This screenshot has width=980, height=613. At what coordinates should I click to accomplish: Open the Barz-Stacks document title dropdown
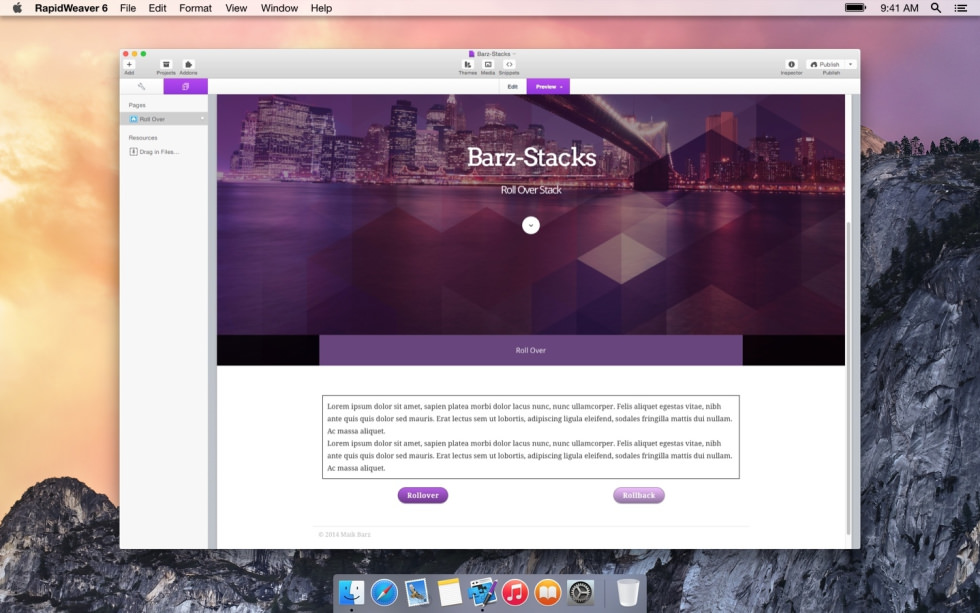[x=492, y=54]
